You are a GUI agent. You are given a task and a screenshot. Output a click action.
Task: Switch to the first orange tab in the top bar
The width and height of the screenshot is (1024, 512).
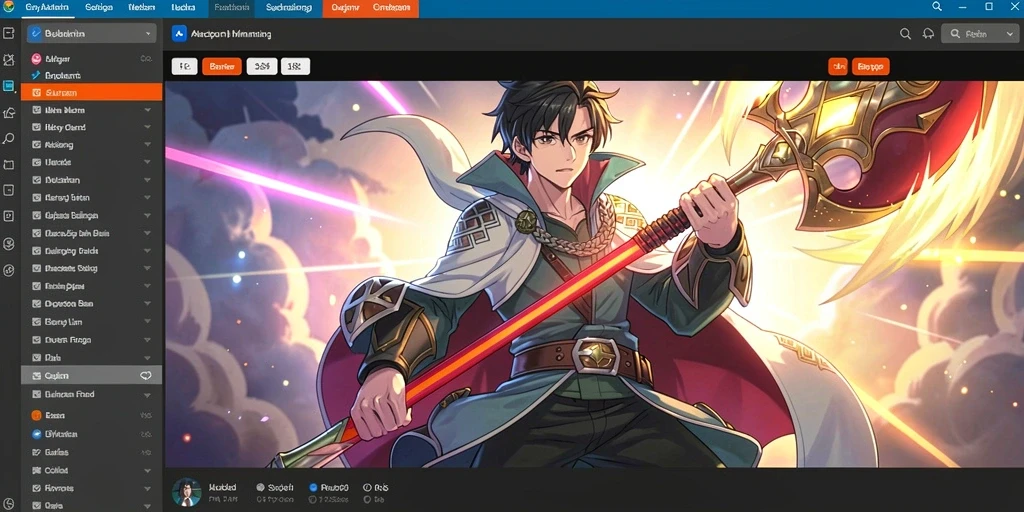click(346, 8)
